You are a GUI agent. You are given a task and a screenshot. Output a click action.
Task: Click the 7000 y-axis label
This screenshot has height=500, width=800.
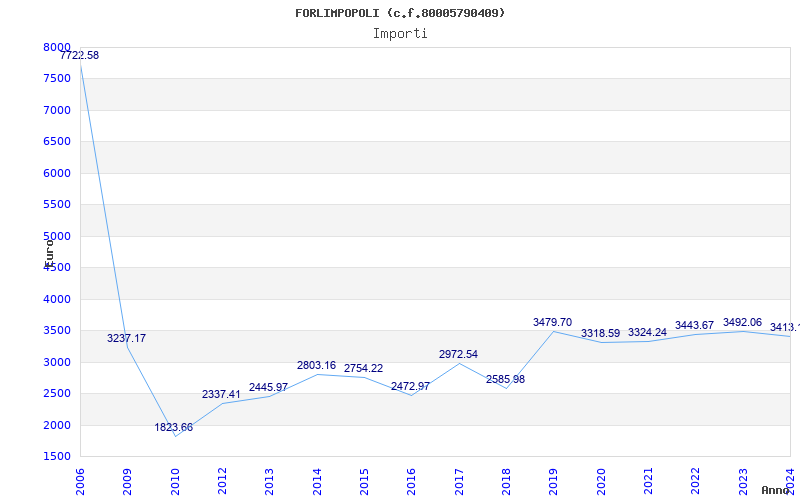click(57, 110)
